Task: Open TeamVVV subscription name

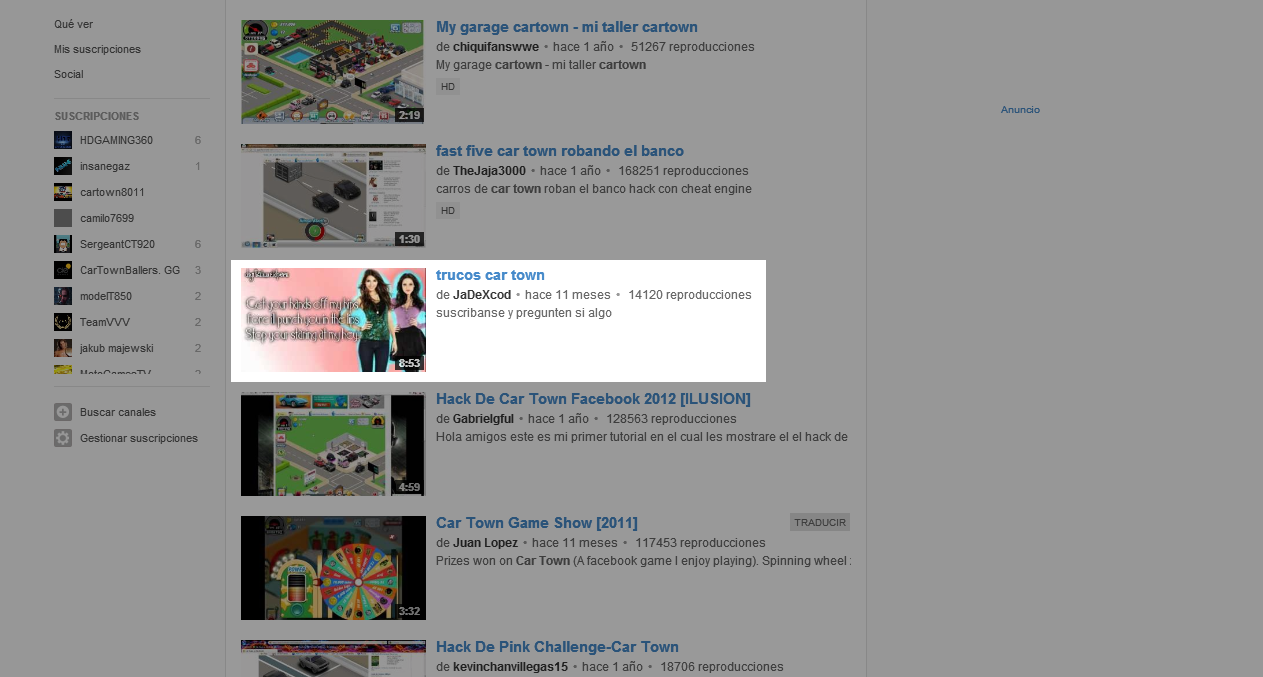Action: point(104,322)
